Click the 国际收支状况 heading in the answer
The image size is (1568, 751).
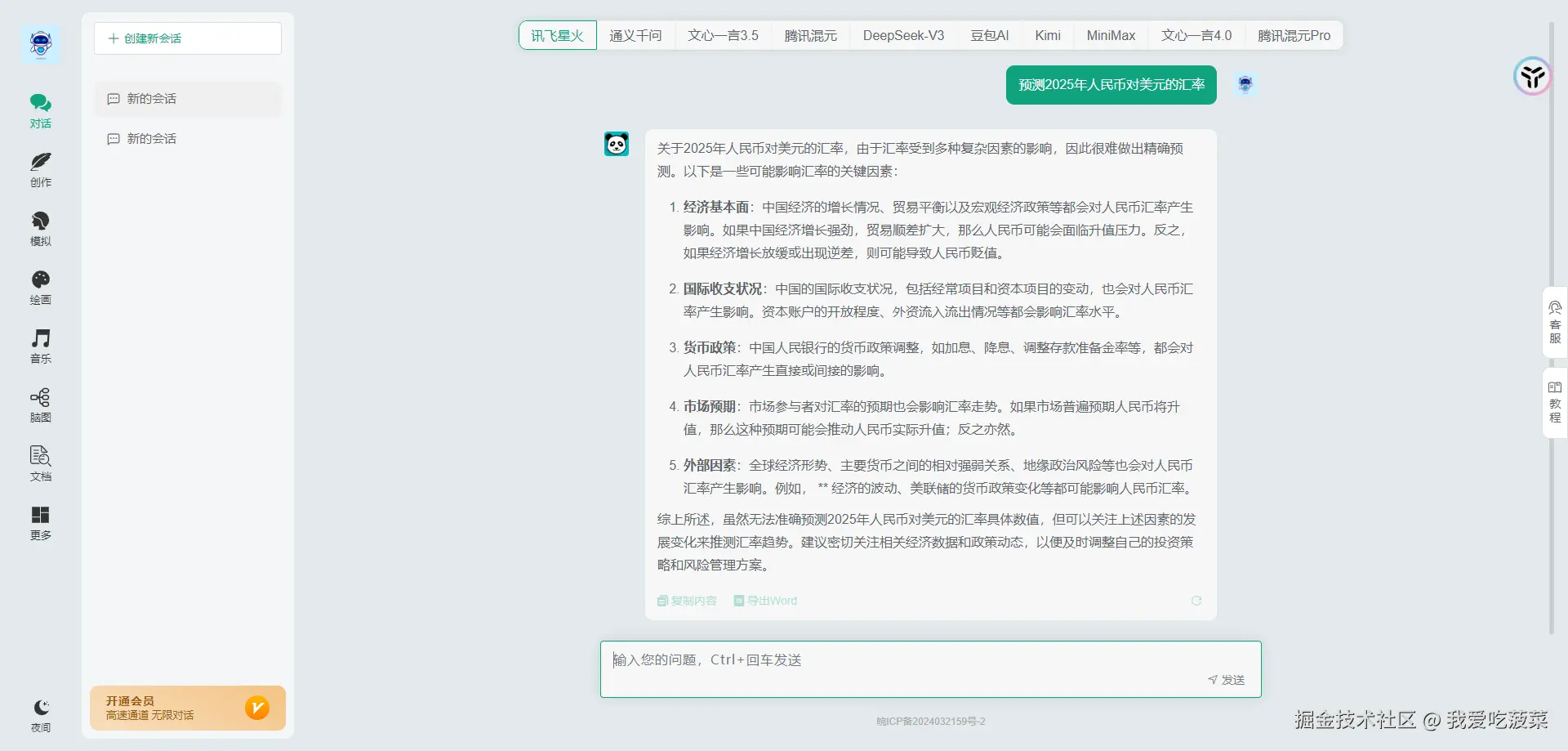pos(723,289)
